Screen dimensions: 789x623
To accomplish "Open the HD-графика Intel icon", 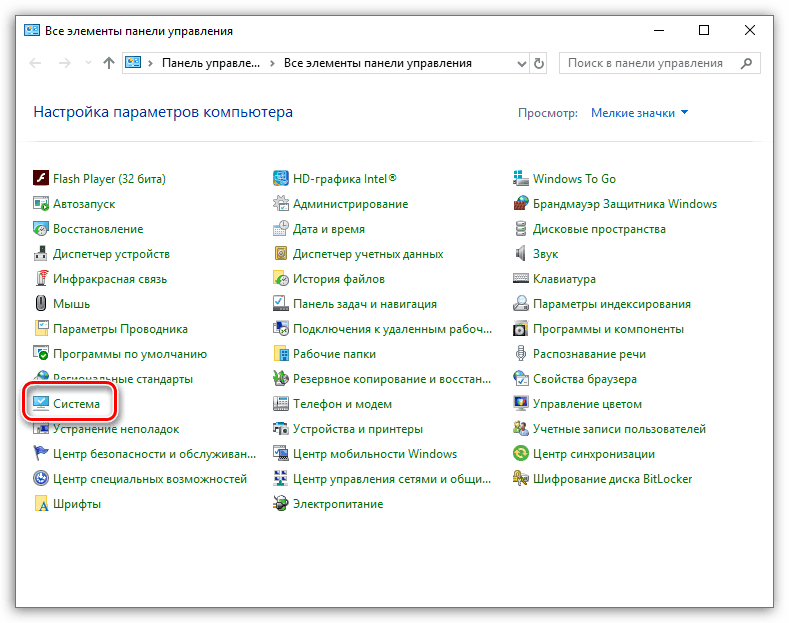I will (x=281, y=178).
